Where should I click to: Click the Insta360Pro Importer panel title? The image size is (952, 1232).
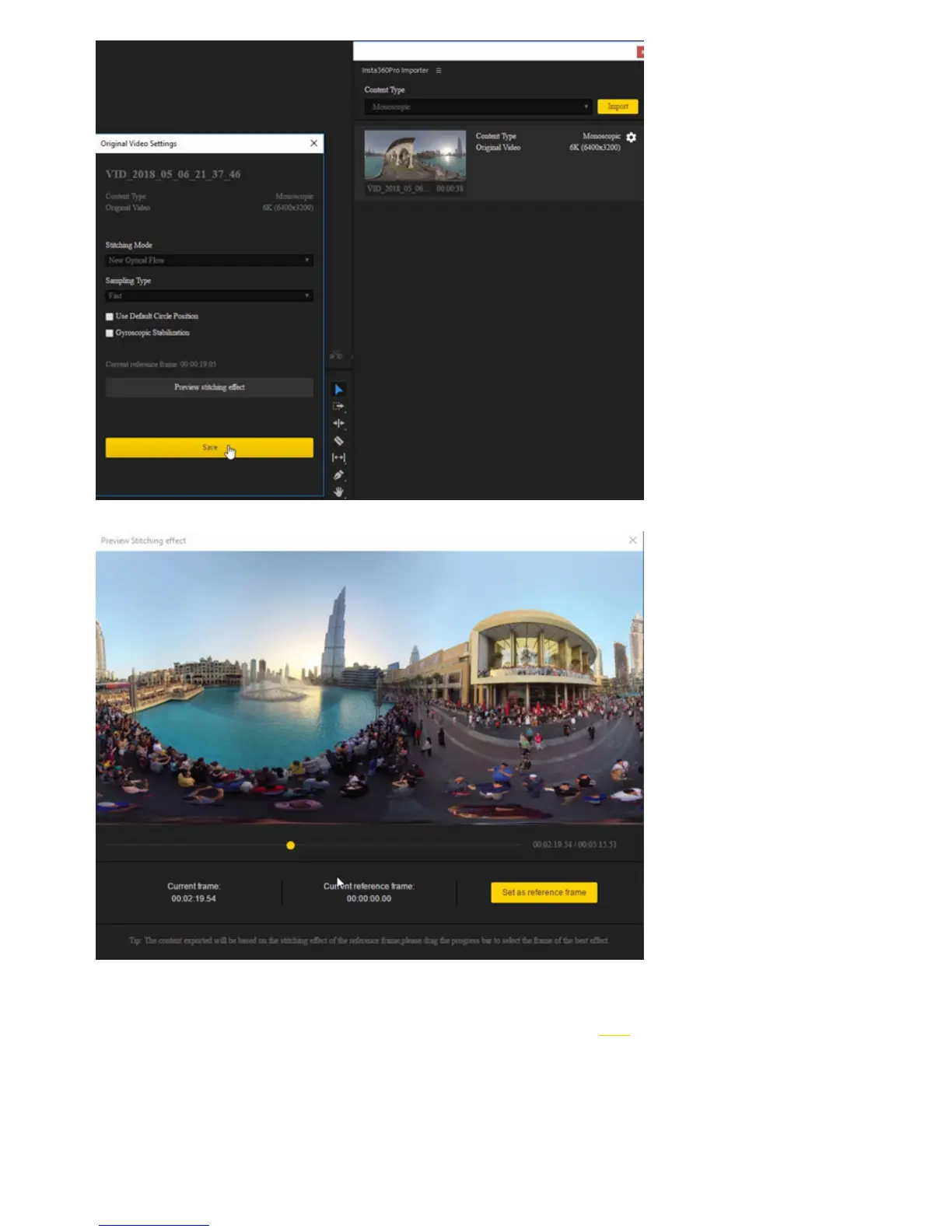(395, 70)
